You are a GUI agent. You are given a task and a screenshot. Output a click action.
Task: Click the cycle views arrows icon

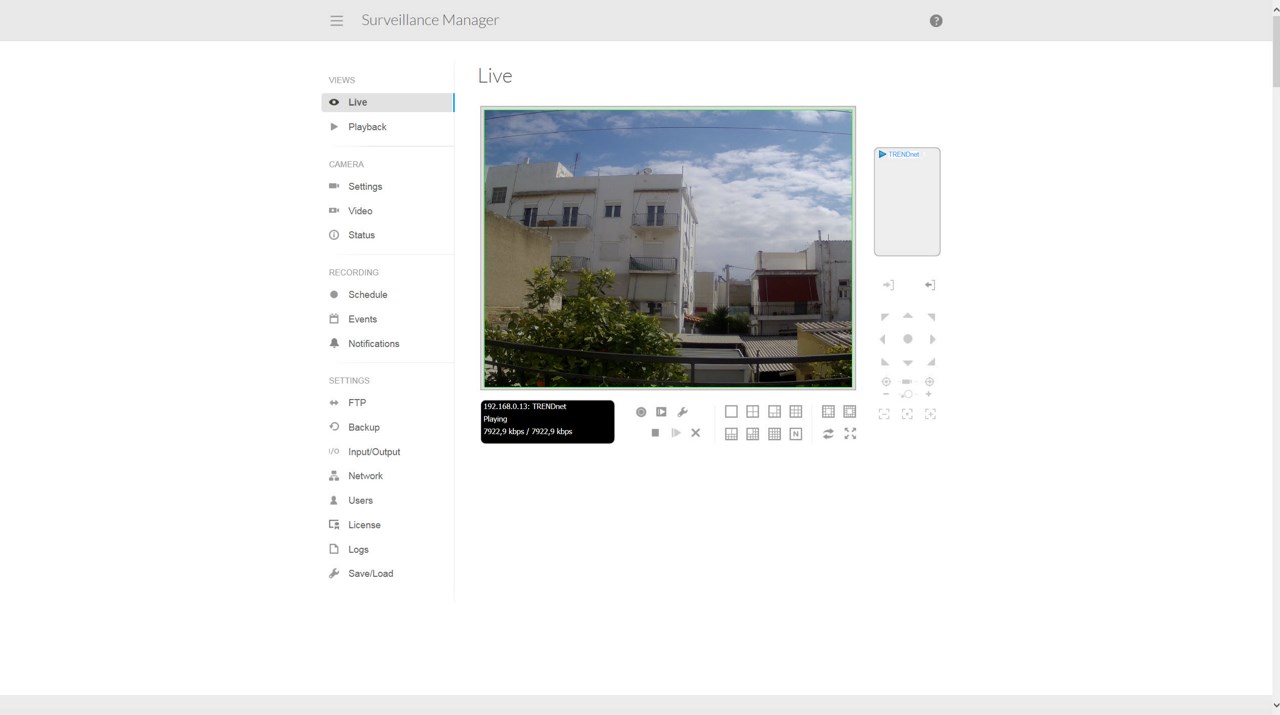click(828, 434)
